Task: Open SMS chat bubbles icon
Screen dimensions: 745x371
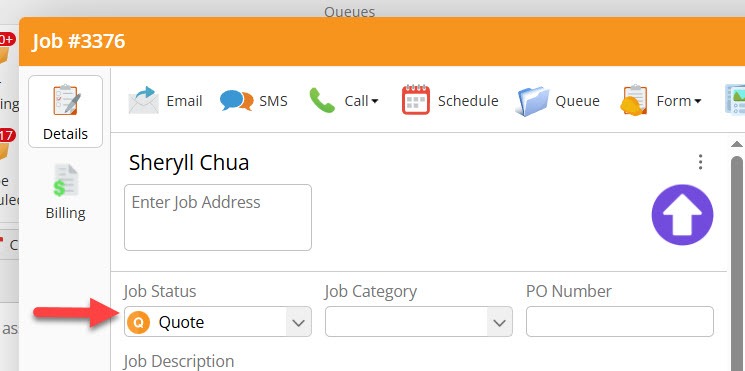Action: [x=237, y=101]
